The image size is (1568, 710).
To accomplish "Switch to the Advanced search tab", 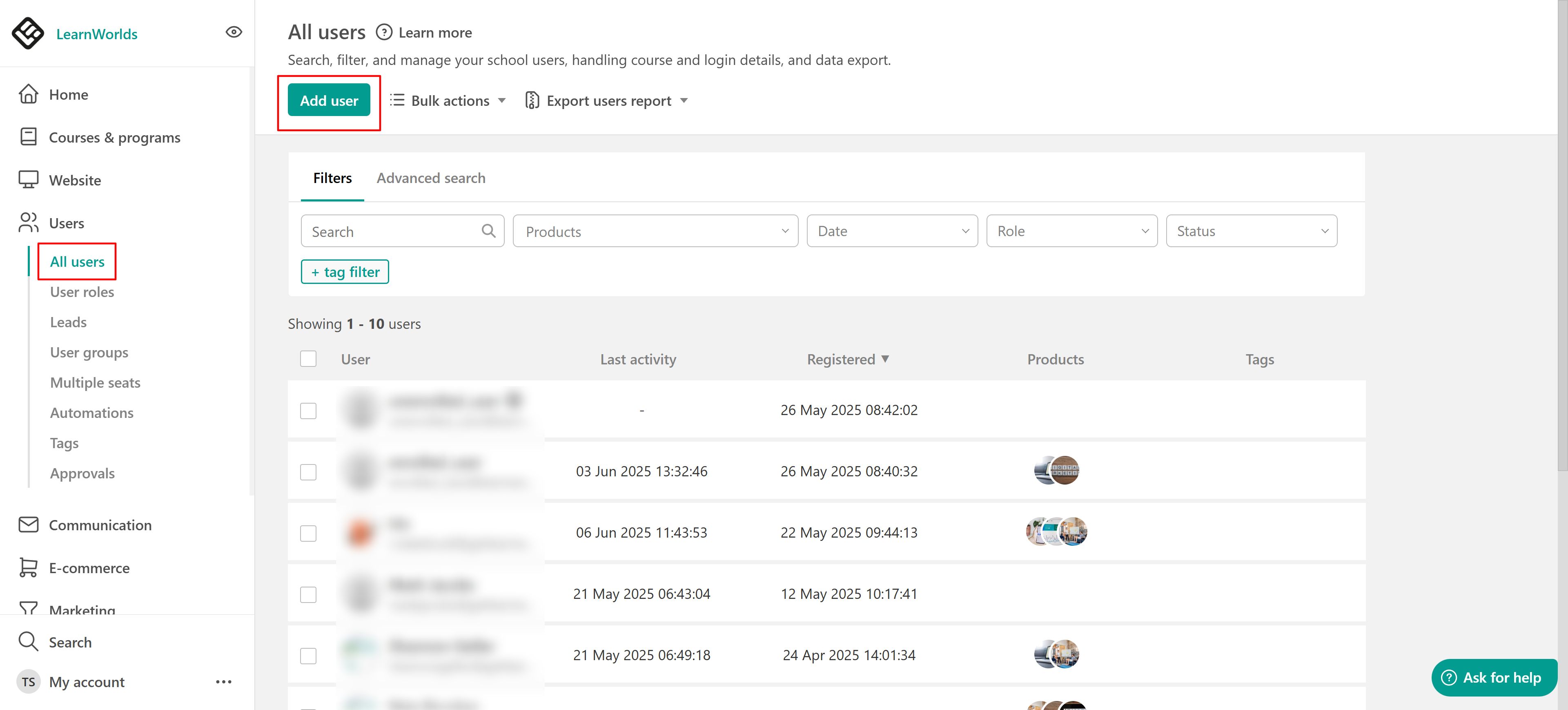I will pyautogui.click(x=430, y=178).
